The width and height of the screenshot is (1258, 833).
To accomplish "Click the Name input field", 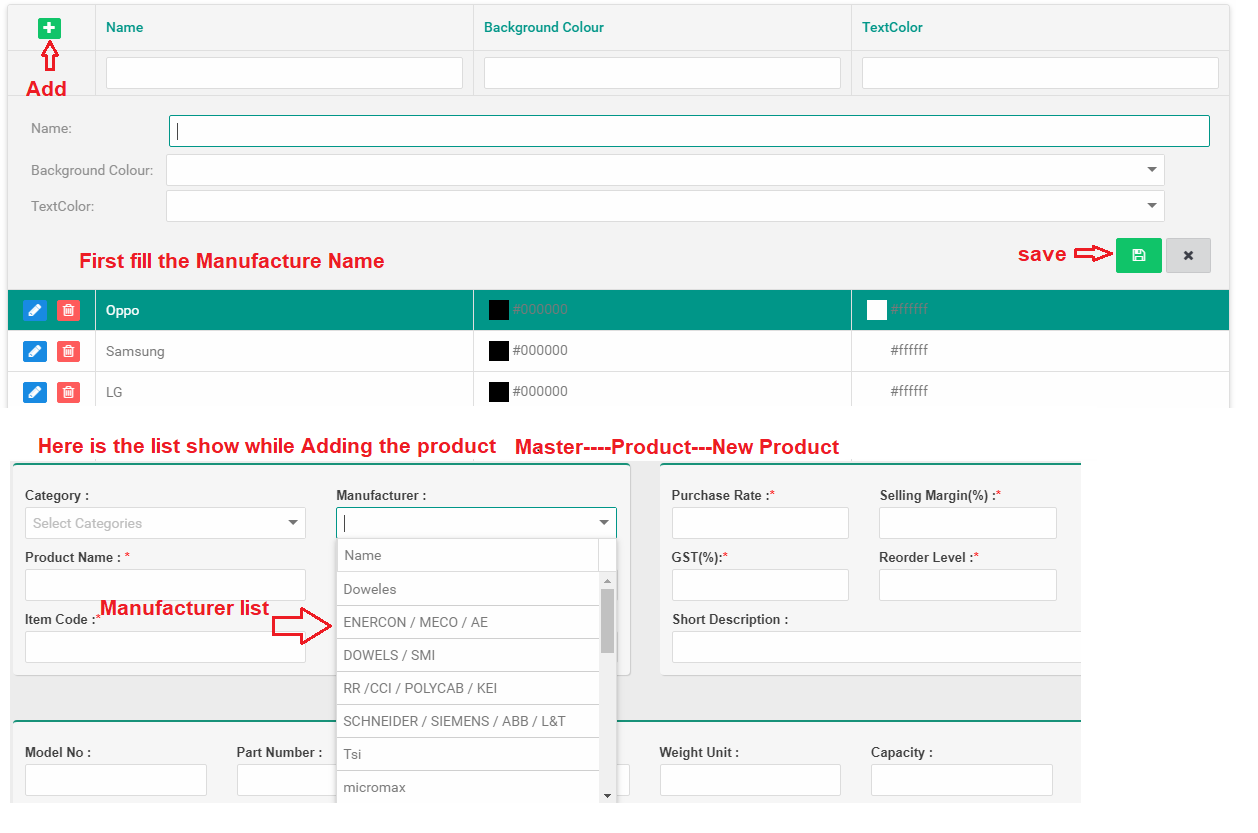I will click(x=688, y=130).
